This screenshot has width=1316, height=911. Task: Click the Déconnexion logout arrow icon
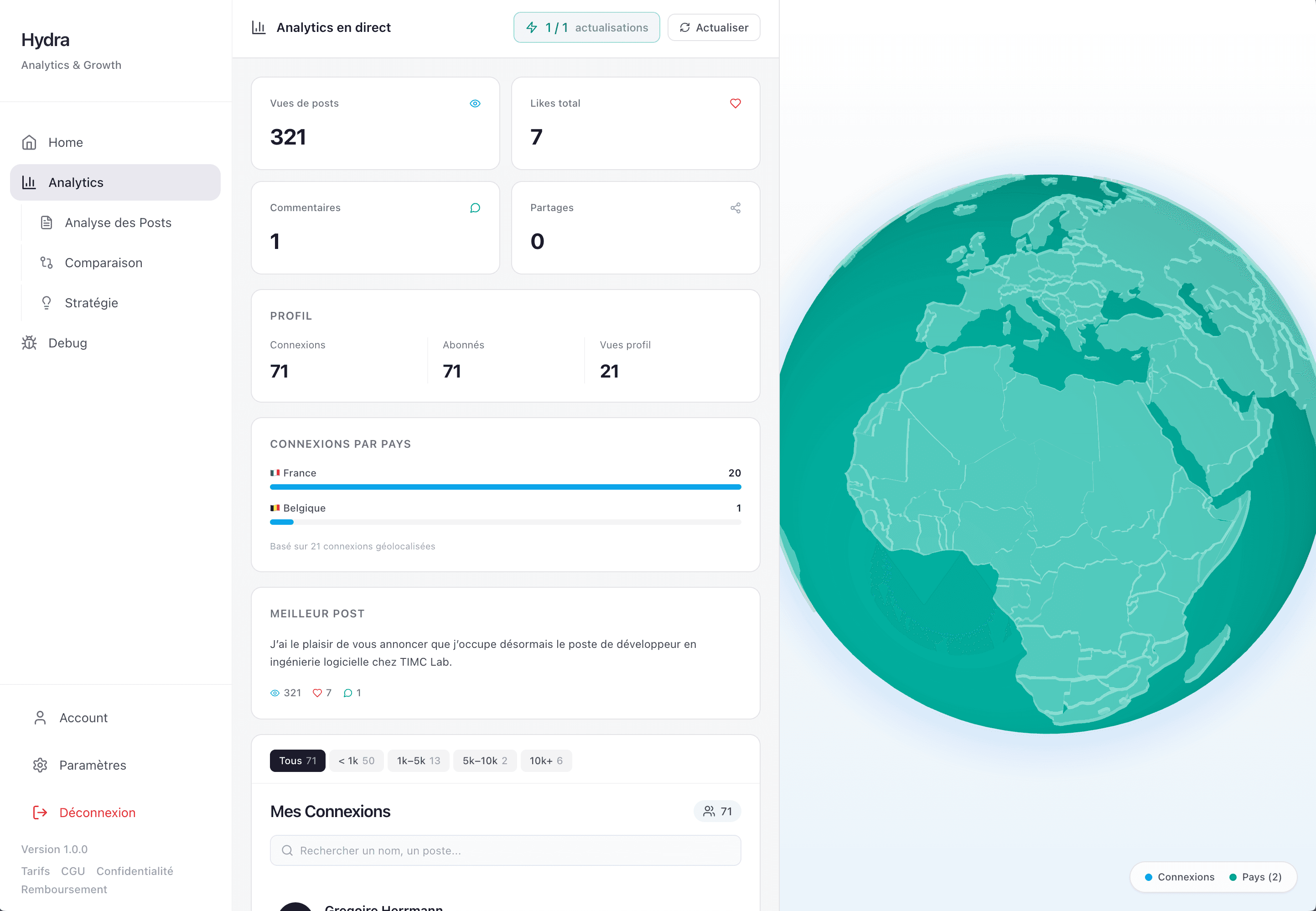[40, 812]
